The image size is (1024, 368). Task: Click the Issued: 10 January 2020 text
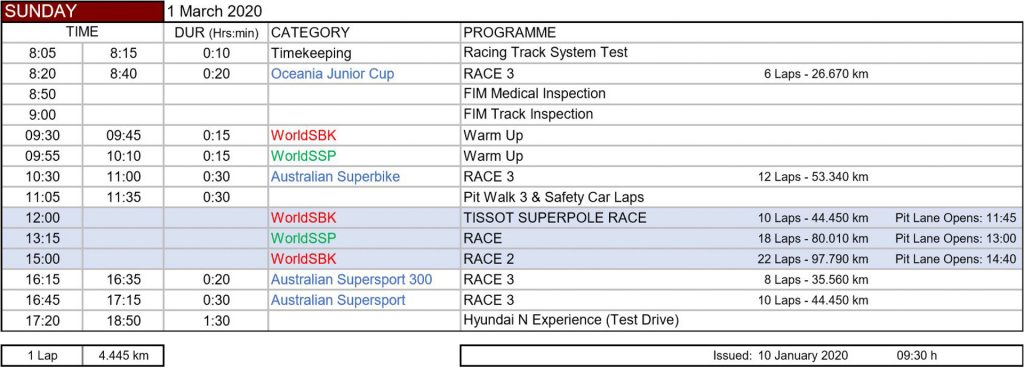click(780, 356)
